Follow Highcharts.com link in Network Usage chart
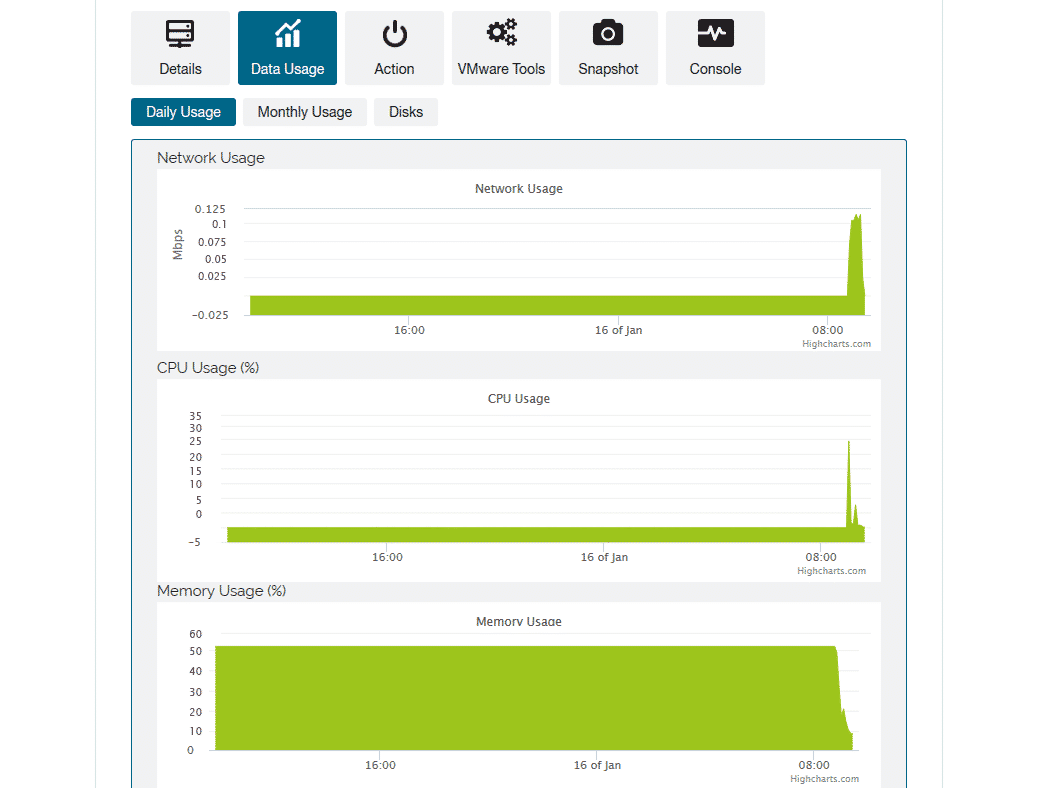The width and height of the screenshot is (1052, 788). [x=836, y=344]
